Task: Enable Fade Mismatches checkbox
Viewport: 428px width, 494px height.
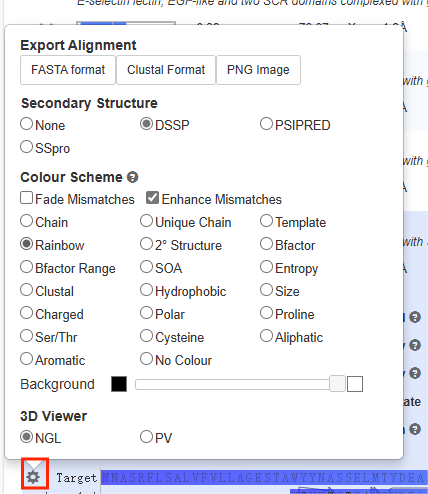Action: click(26, 198)
